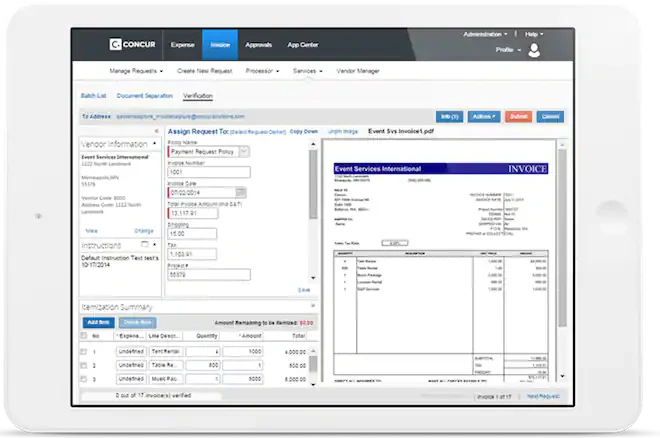
Task: Switch to the Expense tab
Action: [182, 45]
